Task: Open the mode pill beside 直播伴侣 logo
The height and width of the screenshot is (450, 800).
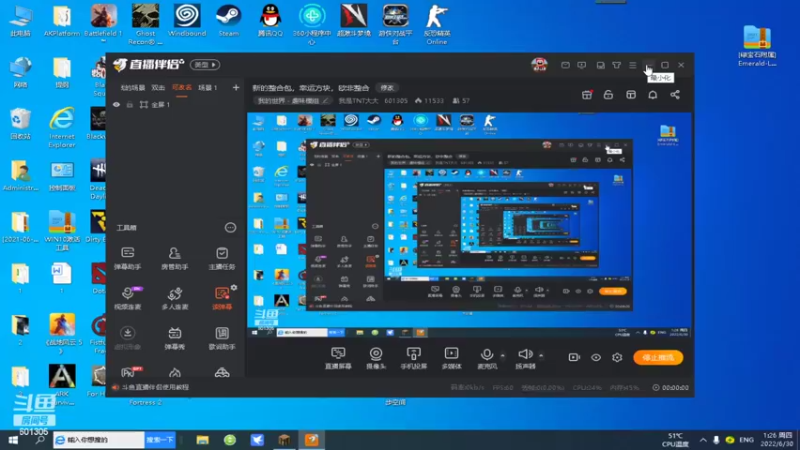Action: pos(205,65)
